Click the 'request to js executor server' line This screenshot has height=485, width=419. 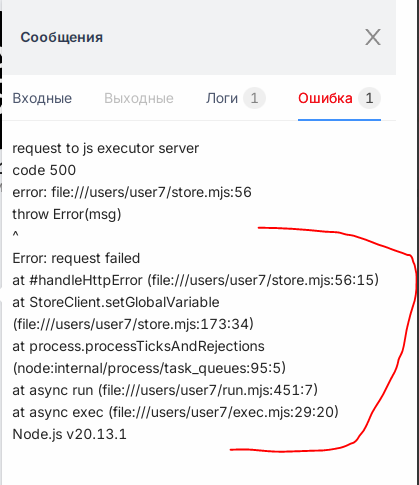(106, 148)
